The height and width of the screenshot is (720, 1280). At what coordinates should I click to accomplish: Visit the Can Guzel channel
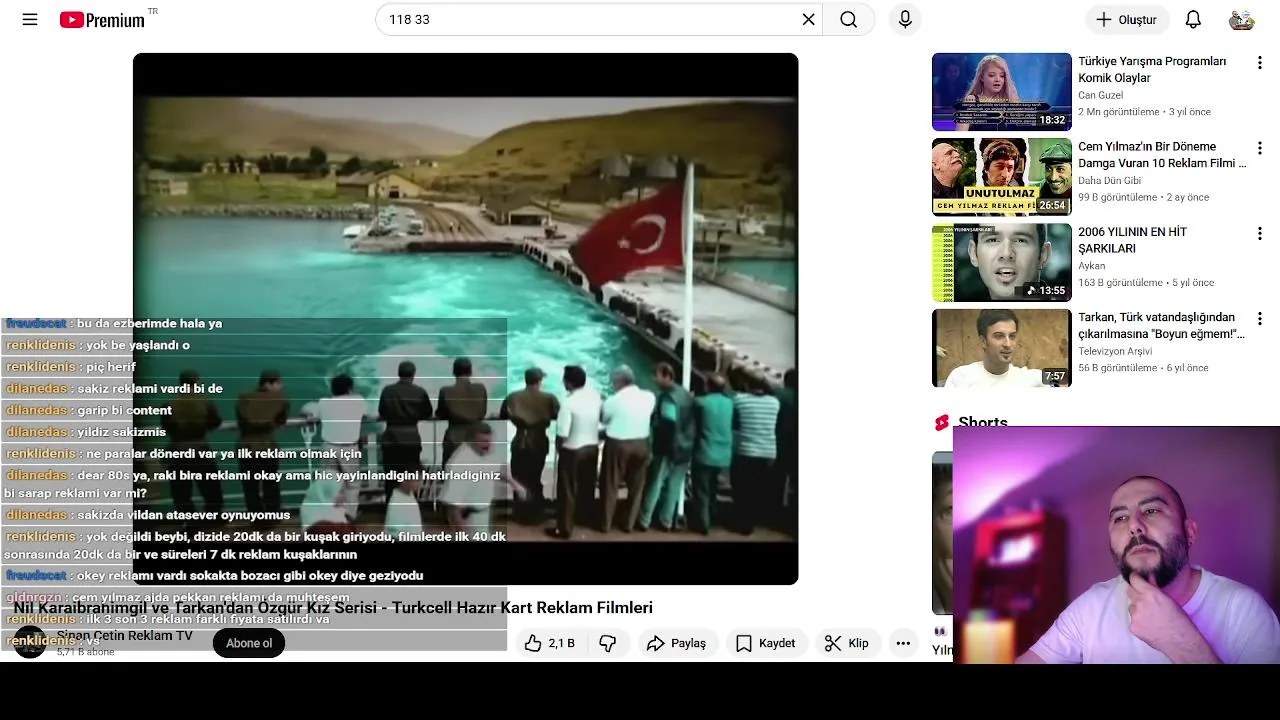(1100, 96)
